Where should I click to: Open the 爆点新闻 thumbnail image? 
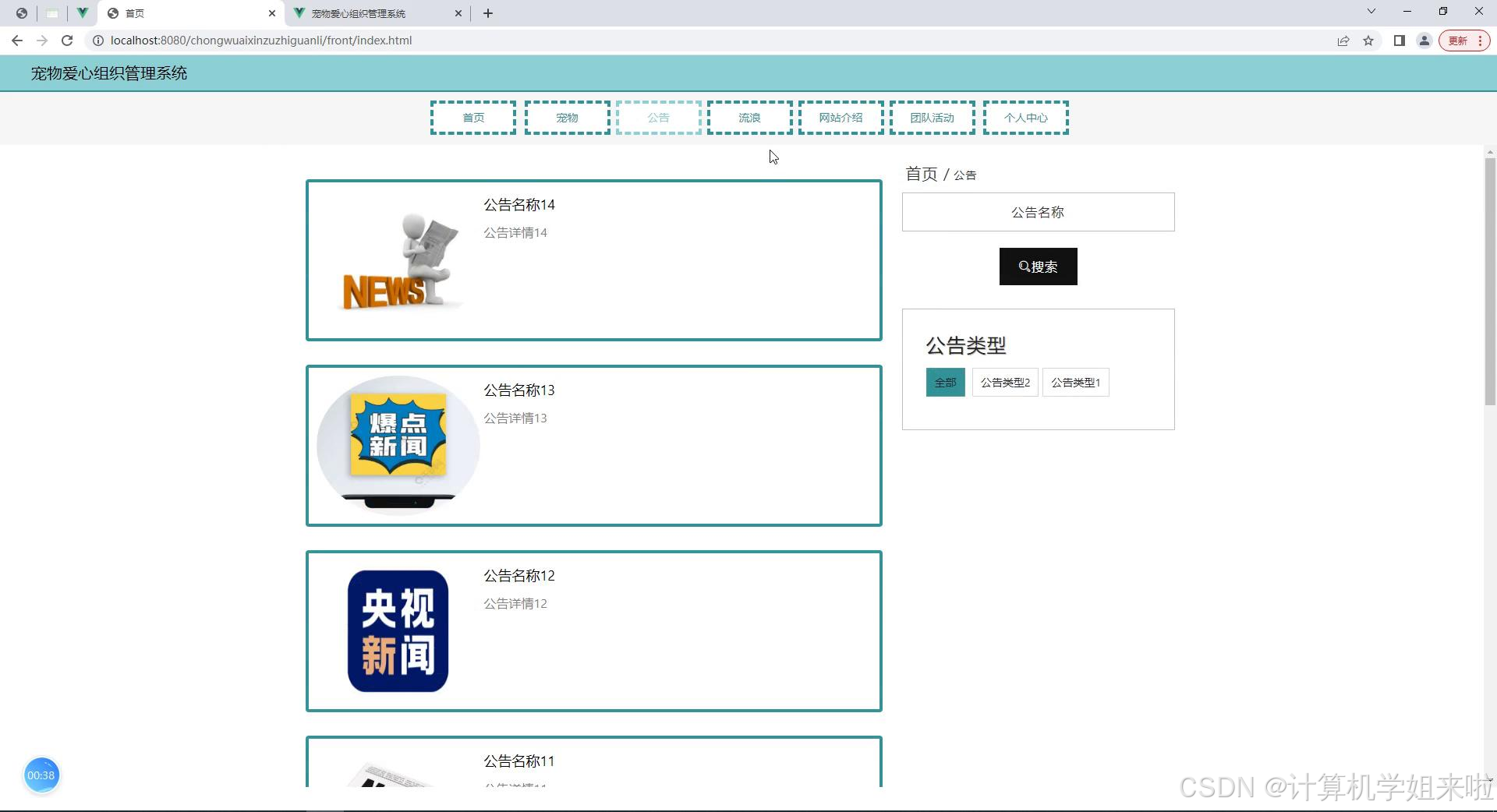(398, 445)
